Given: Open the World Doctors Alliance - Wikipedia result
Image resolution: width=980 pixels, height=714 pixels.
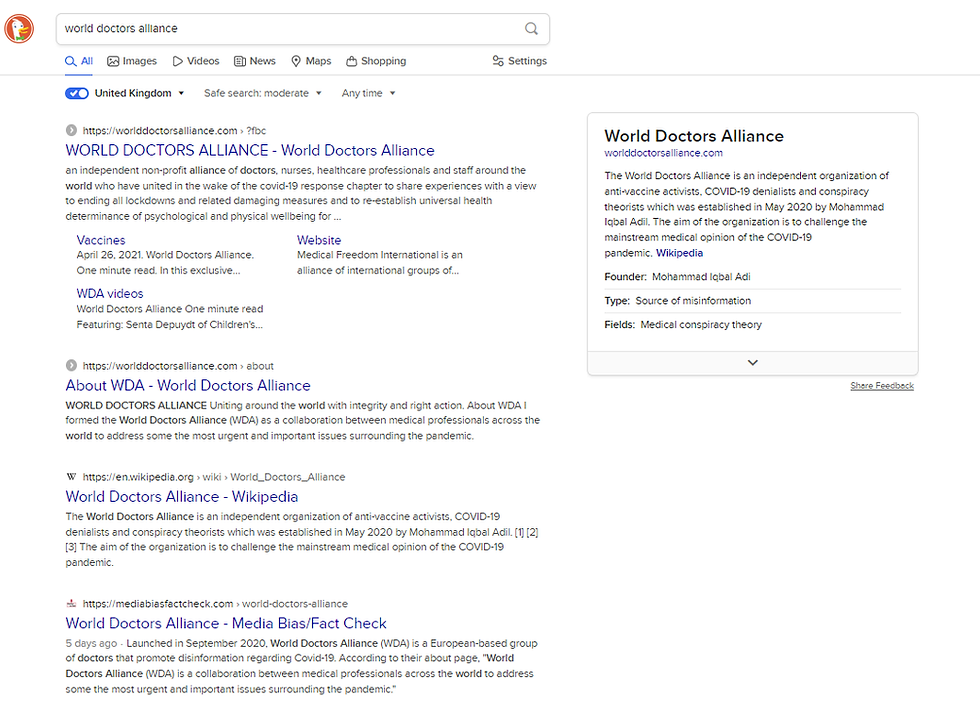Looking at the screenshot, I should (x=182, y=496).
